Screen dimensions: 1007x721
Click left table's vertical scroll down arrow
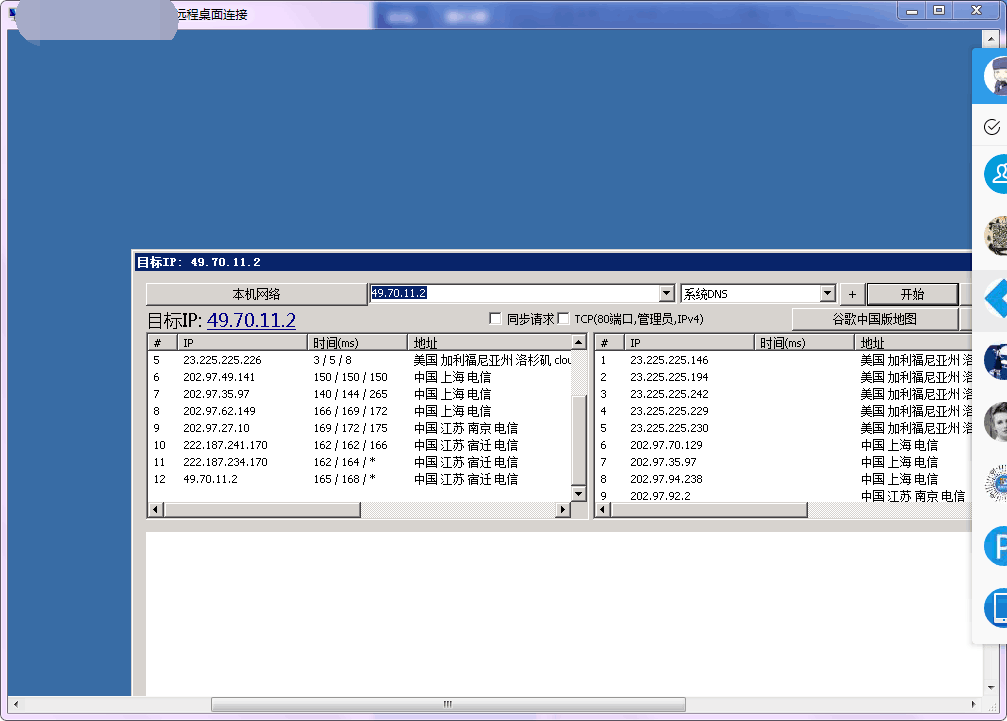tap(579, 494)
